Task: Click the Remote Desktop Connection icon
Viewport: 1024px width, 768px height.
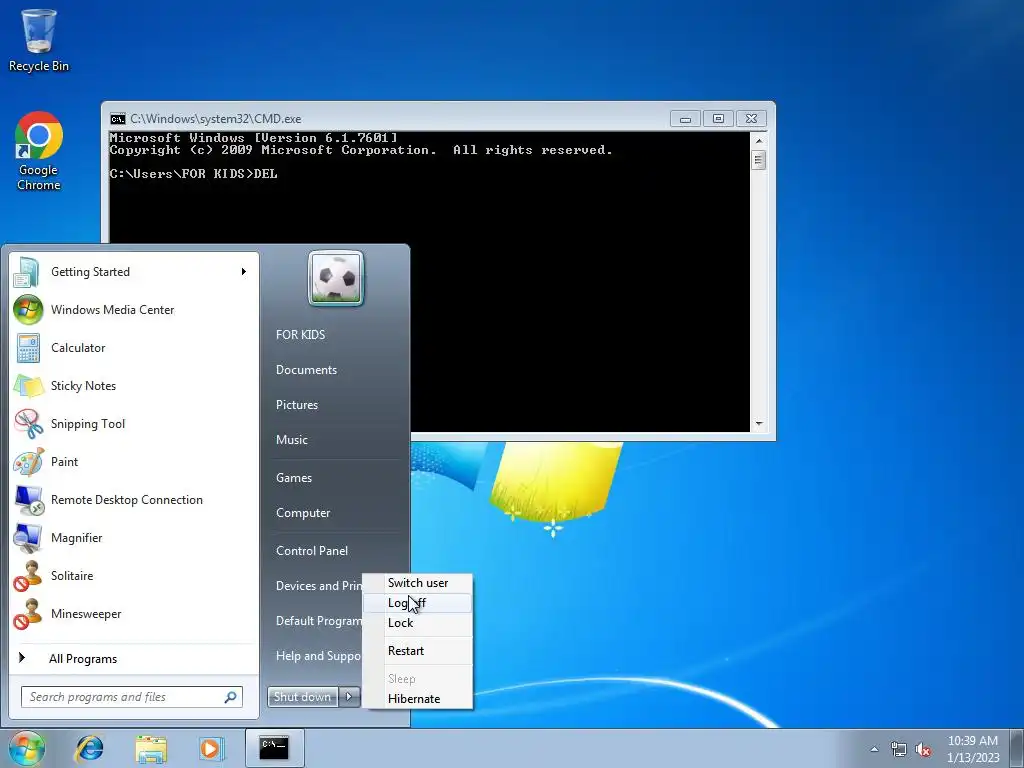Action: coord(28,500)
